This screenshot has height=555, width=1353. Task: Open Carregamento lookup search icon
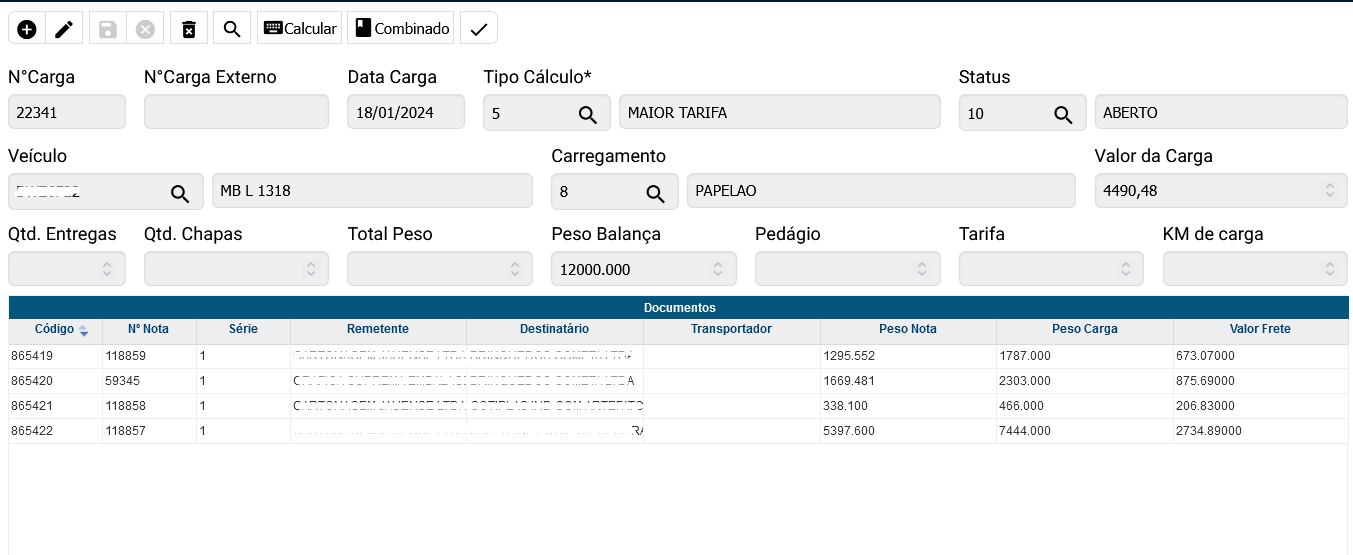[x=655, y=193]
